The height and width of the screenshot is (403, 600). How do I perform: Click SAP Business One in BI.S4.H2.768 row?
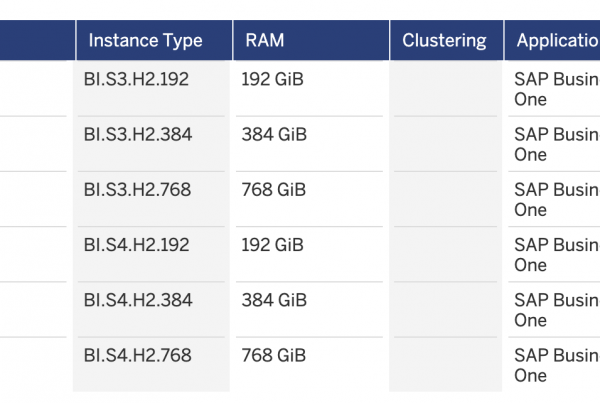click(557, 365)
